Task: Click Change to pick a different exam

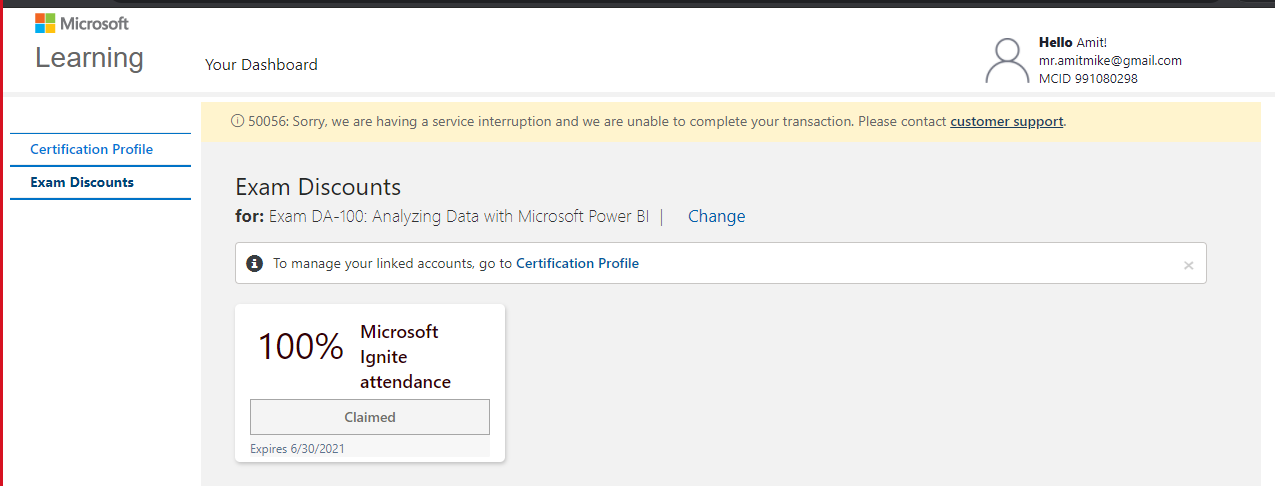Action: coord(716,216)
